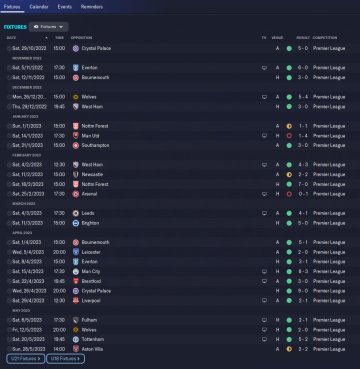This screenshot has height=369, width=360.
Task: Open the Liverpool club badge
Action: click(x=76, y=301)
